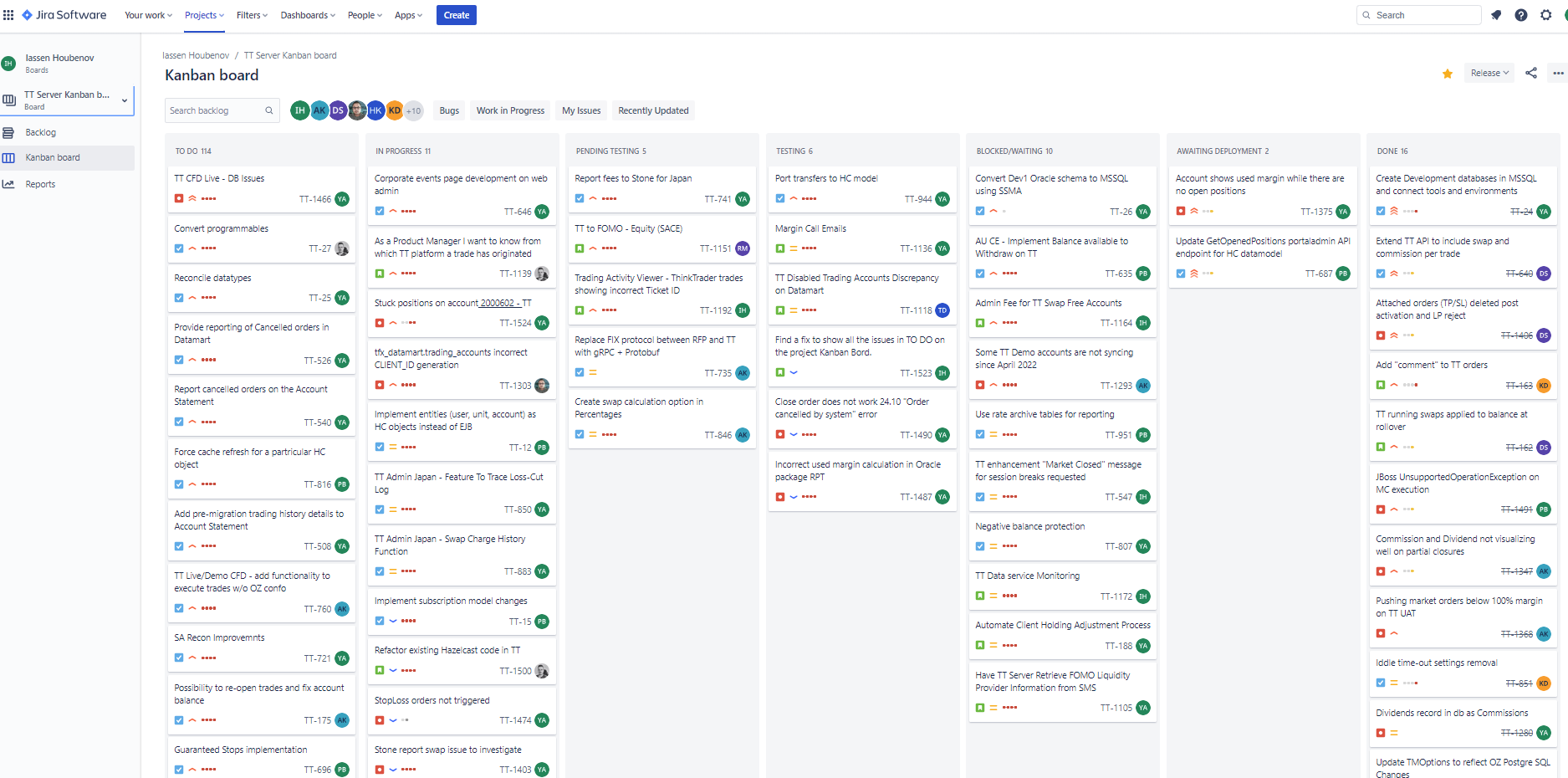1568x778 pixels.
Task: Expand the Projects menu
Action: [203, 15]
